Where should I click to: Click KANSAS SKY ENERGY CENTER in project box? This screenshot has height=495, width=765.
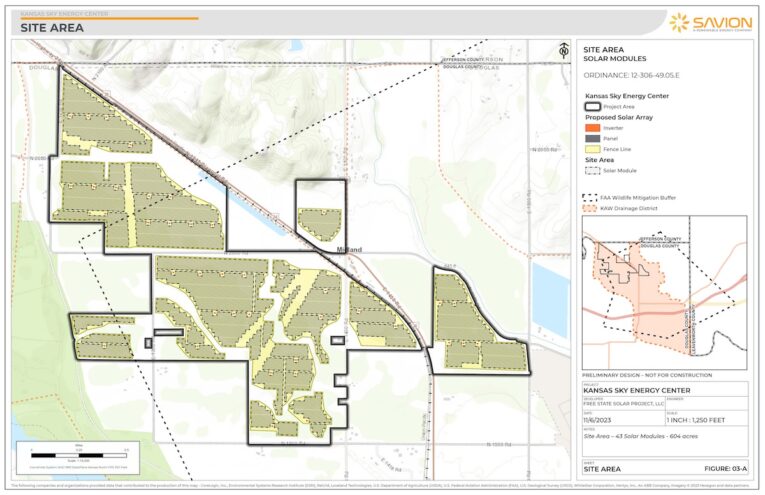pos(637,391)
